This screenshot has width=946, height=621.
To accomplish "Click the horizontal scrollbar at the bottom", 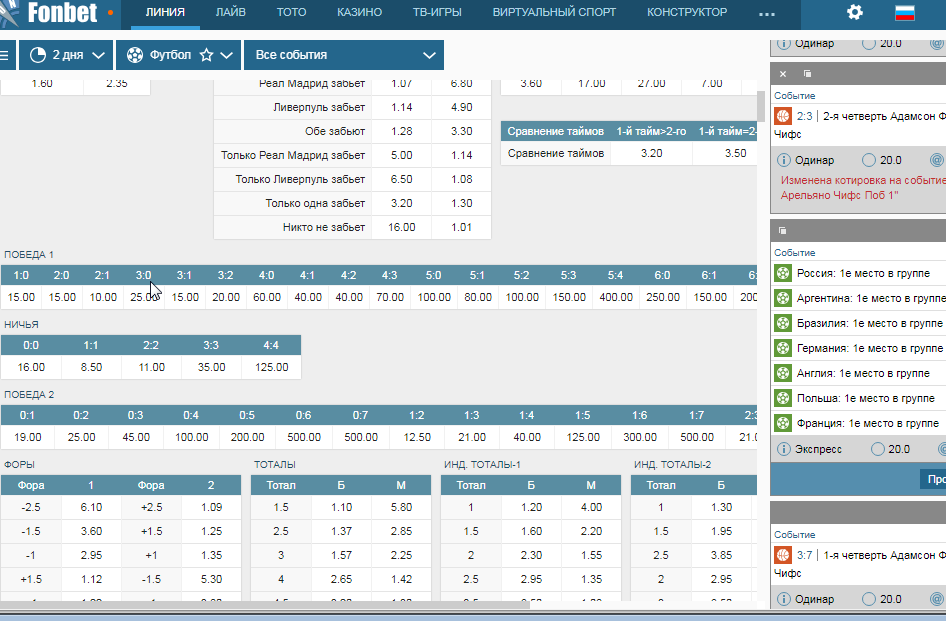I will (x=264, y=604).
